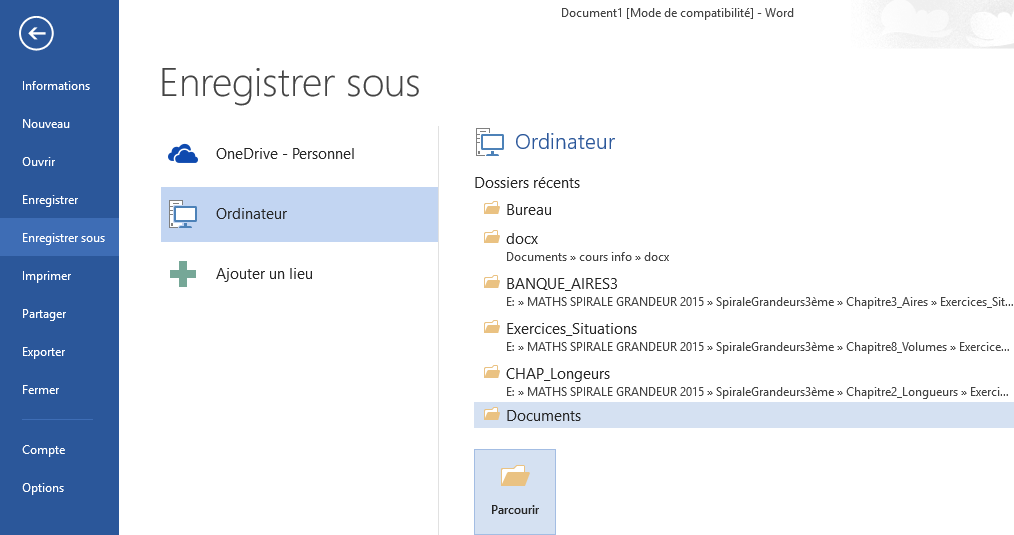The height and width of the screenshot is (535, 1014).
Task: Open Word Options from the sidebar
Action: [x=43, y=488]
